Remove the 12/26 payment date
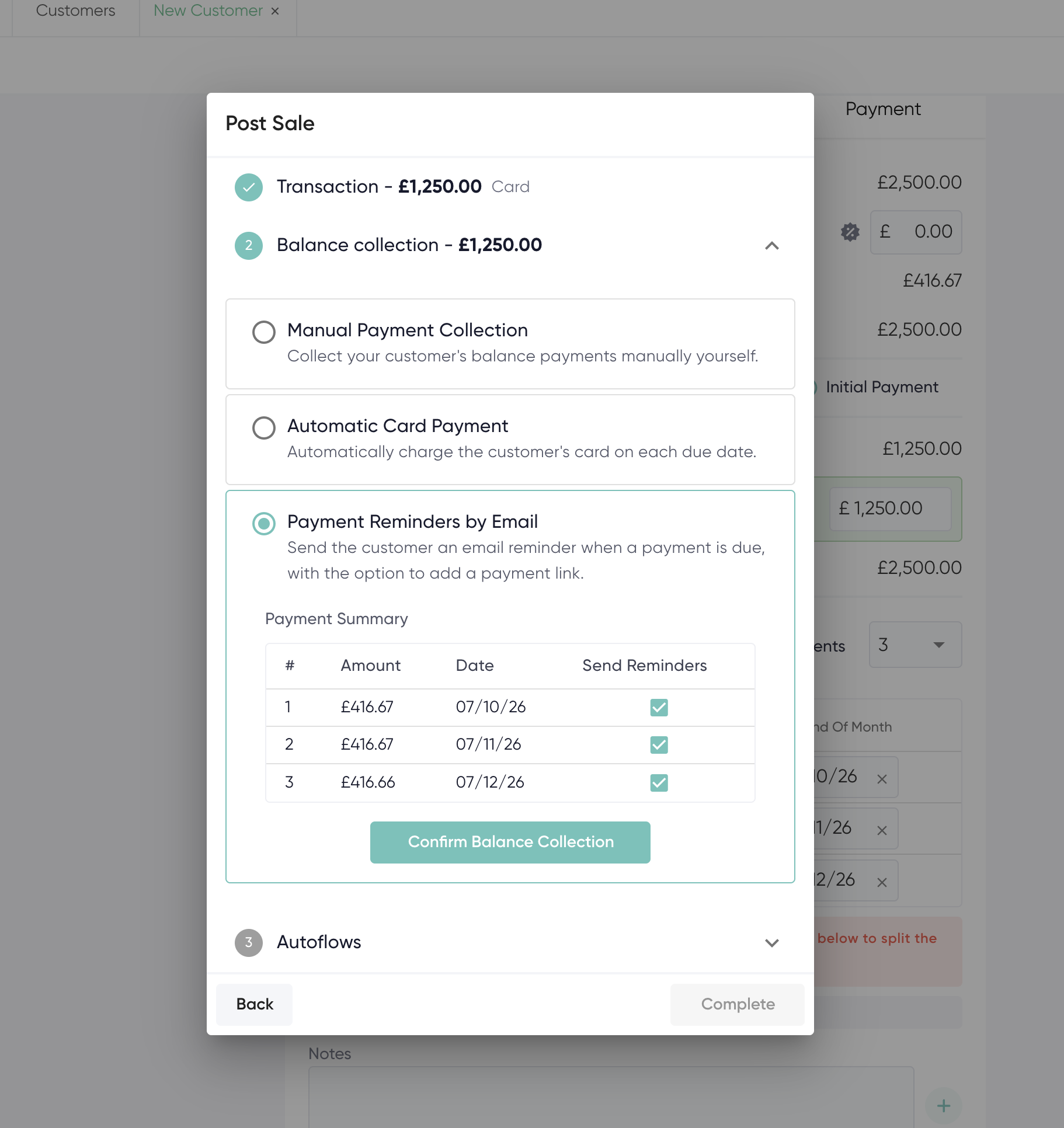 [882, 882]
